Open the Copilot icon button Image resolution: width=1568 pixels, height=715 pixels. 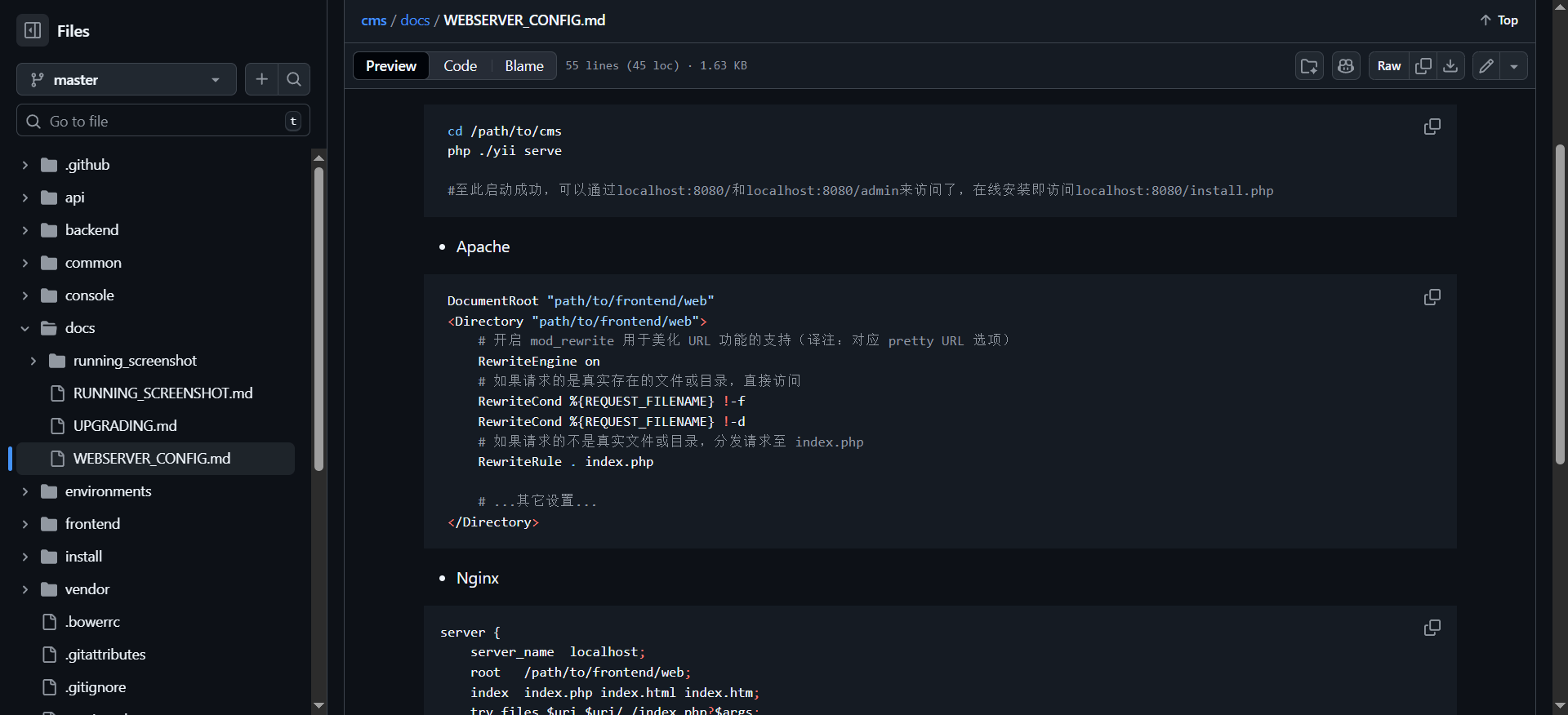[x=1346, y=66]
